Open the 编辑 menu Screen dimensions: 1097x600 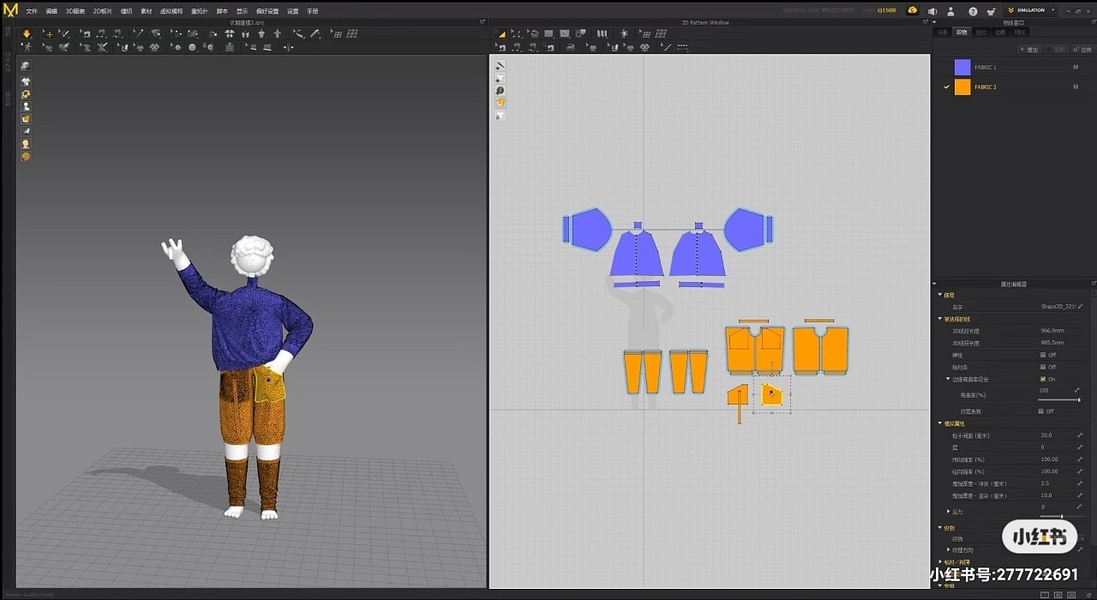[x=51, y=11]
